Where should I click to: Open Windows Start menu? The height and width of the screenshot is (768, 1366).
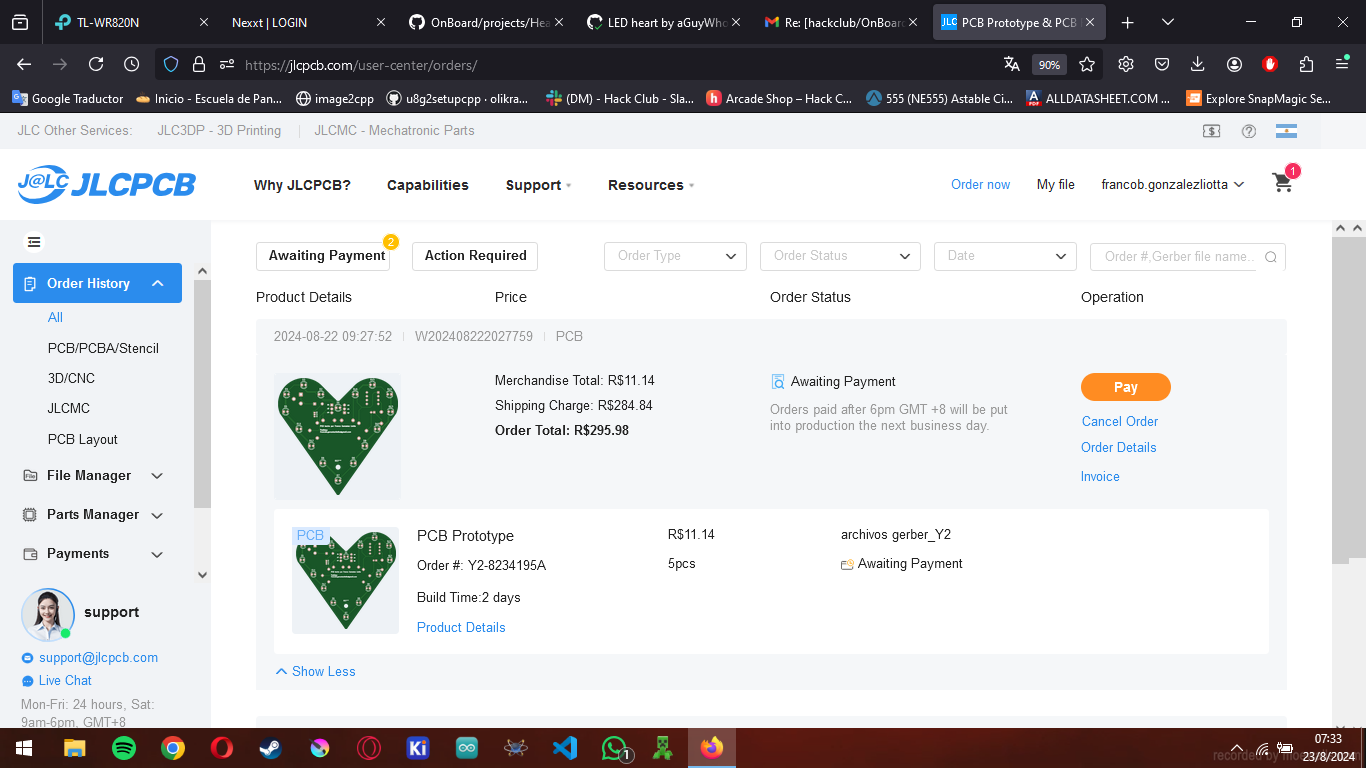click(x=24, y=748)
